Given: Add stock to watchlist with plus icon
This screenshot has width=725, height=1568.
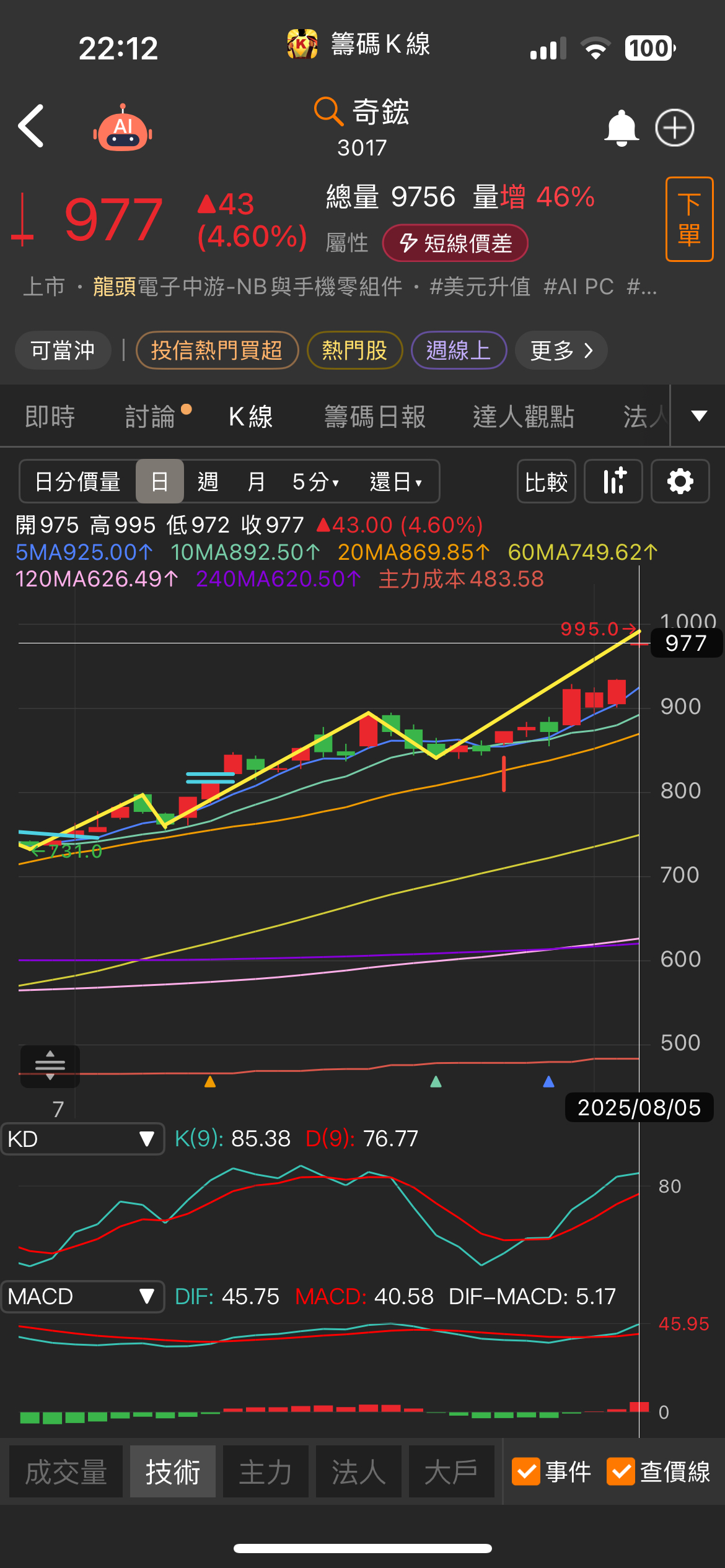Looking at the screenshot, I should pyautogui.click(x=674, y=128).
